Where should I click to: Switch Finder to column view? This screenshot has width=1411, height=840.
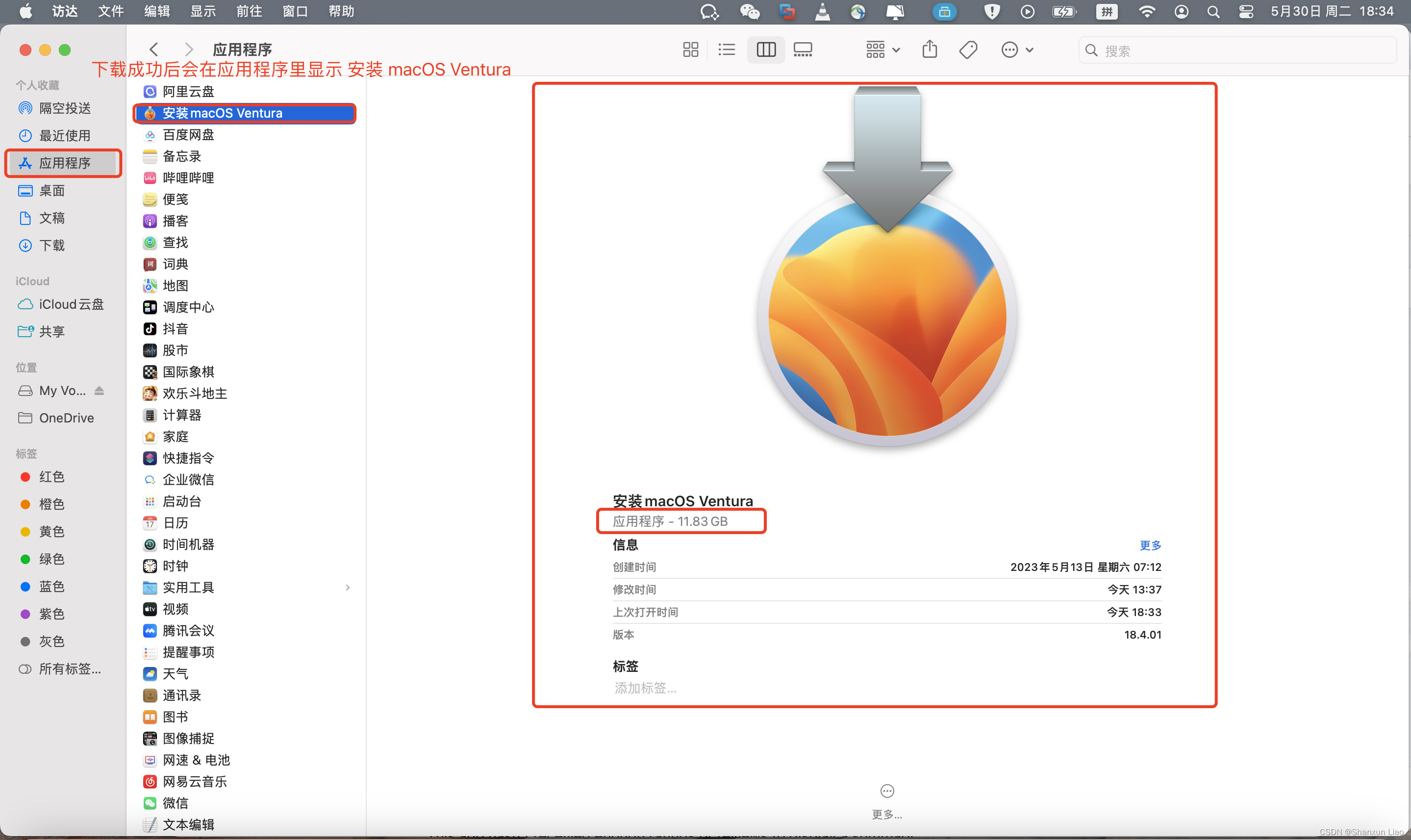(765, 50)
